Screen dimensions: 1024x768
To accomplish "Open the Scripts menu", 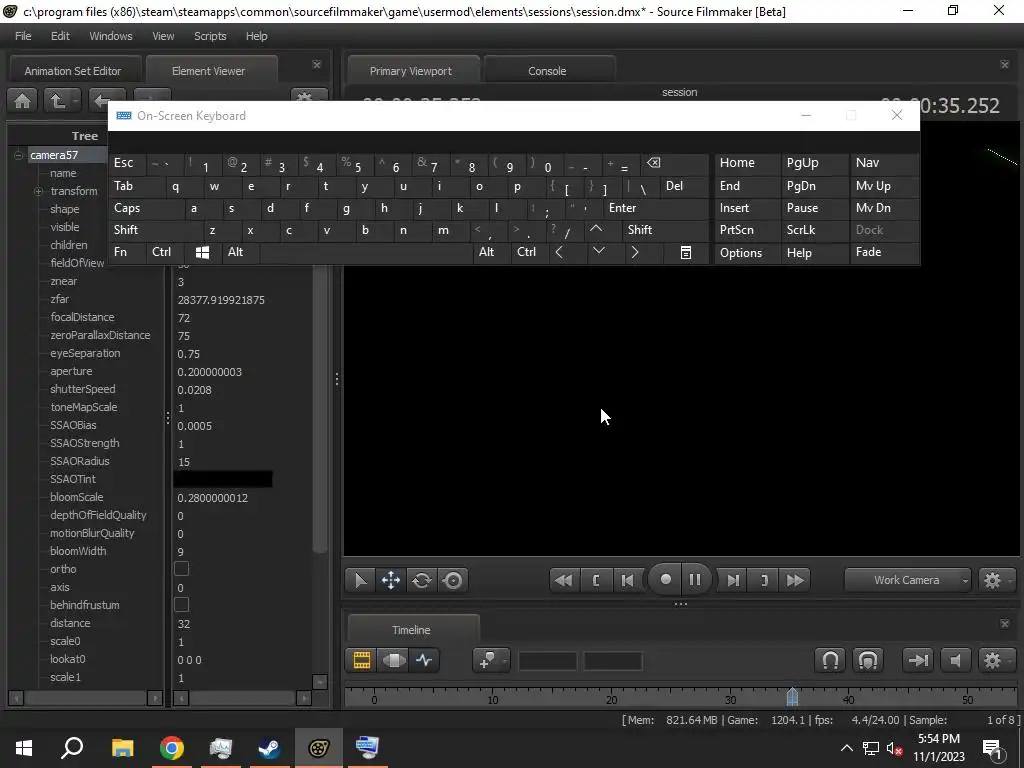I will click(x=210, y=36).
